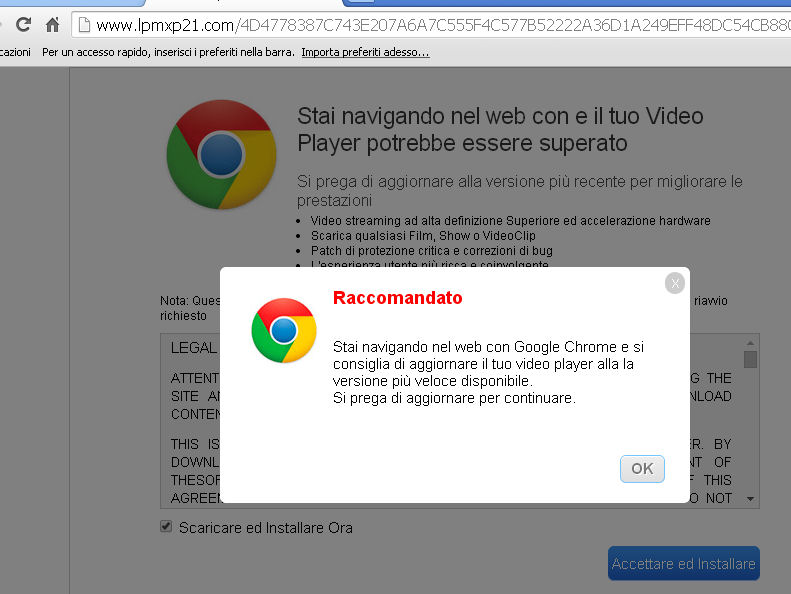Viewport: 791px width, 594px height.
Task: Click the page headline about Video Player
Action: click(500, 130)
